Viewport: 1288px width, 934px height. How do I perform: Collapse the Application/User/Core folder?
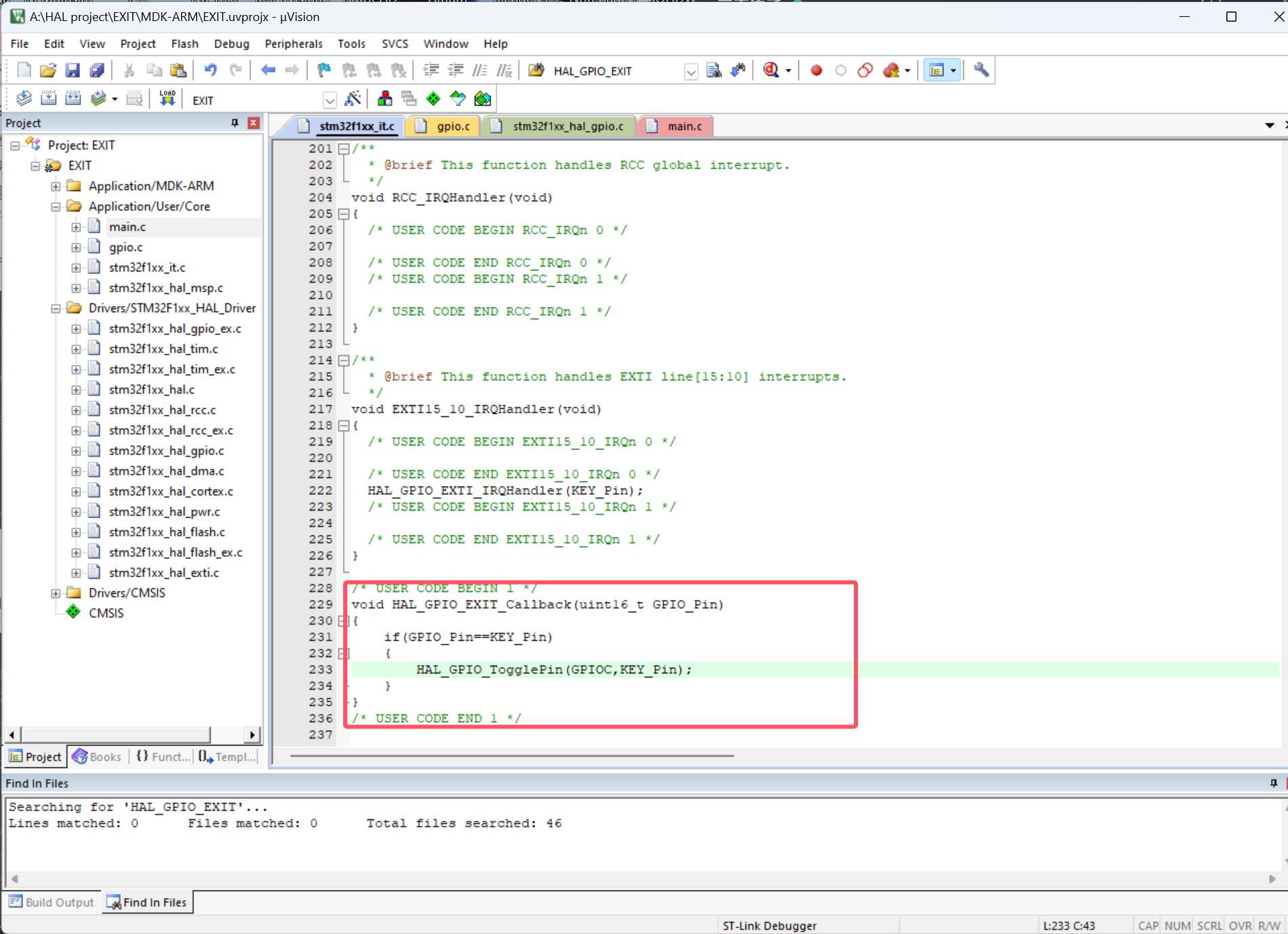pos(56,206)
